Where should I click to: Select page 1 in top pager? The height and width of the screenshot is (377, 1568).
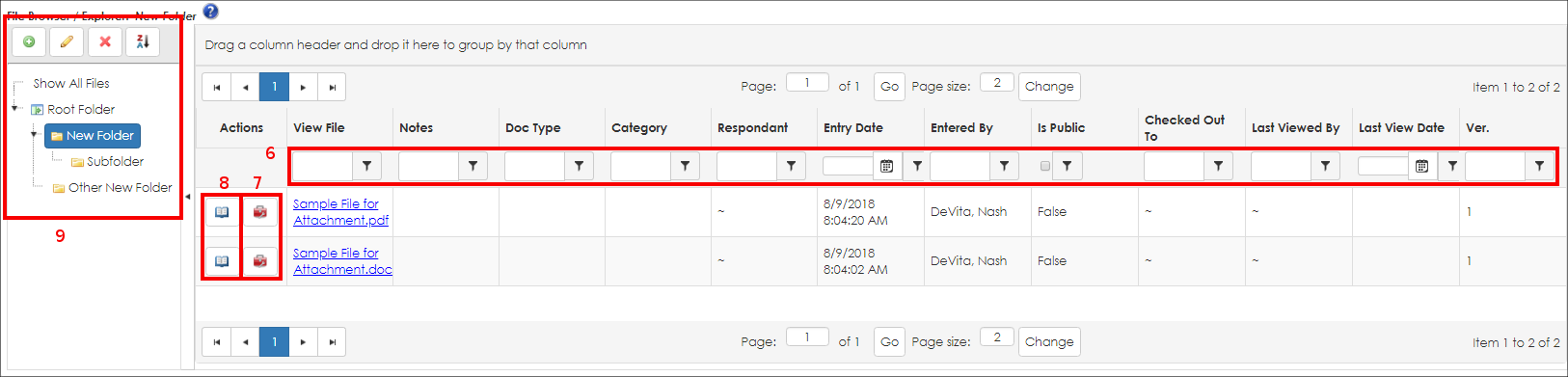coord(275,87)
